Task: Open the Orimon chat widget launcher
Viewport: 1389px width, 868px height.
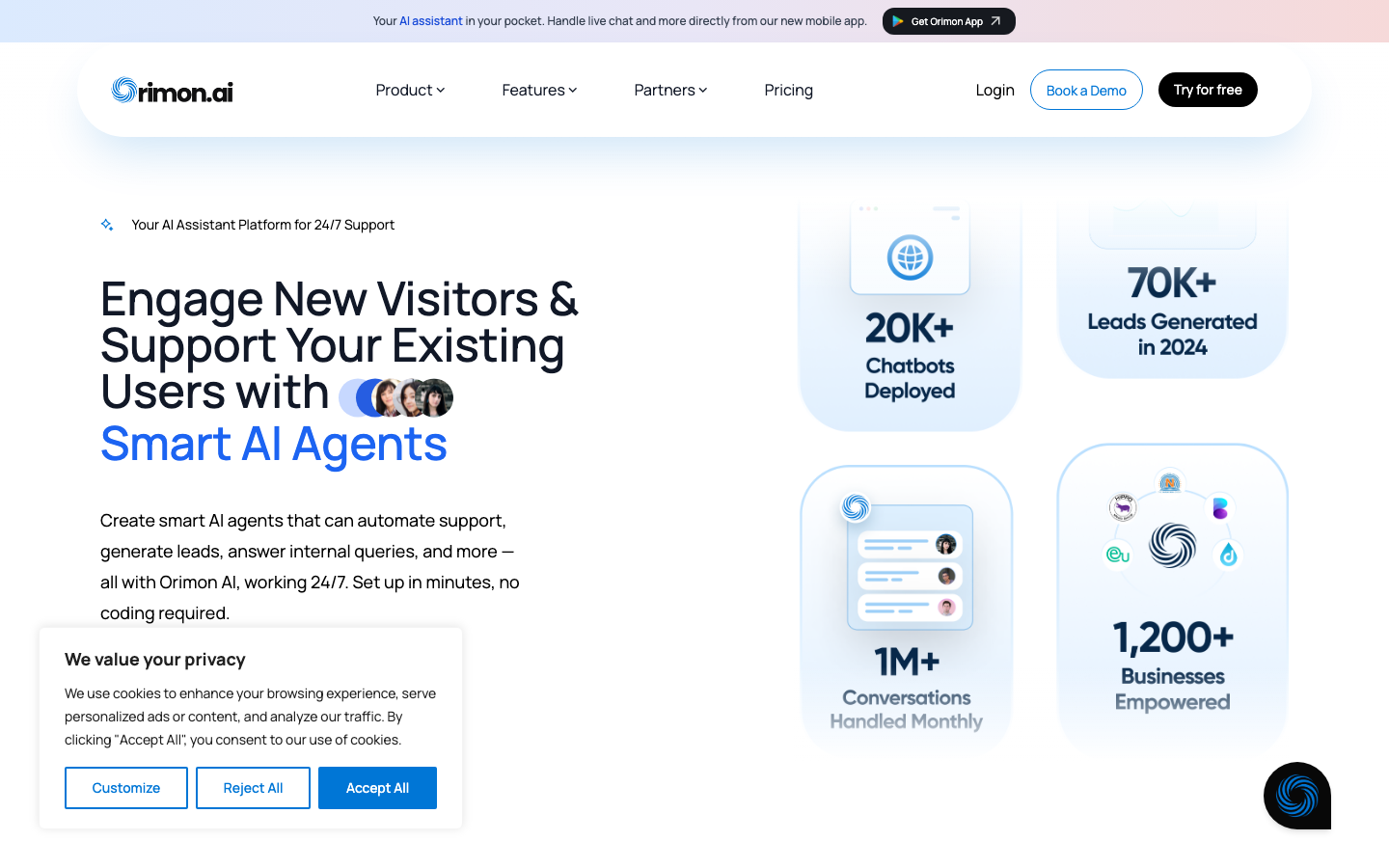Action: coord(1297,796)
